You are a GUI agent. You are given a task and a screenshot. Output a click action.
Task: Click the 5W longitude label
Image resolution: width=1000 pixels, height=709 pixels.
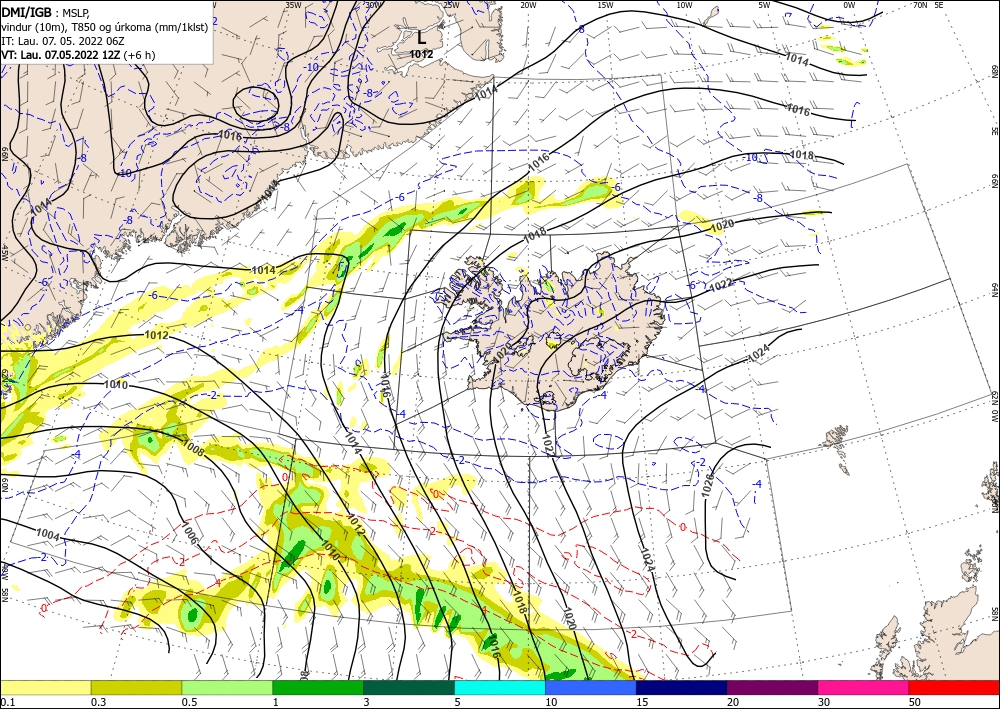coord(764,5)
